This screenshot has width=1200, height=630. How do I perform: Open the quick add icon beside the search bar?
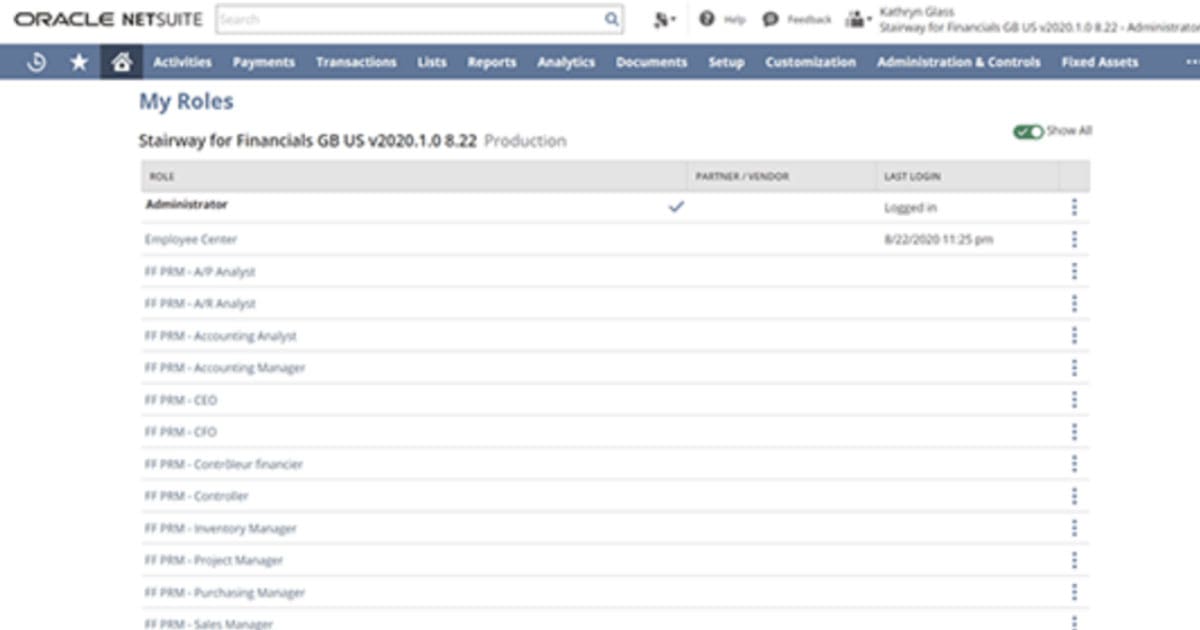point(659,19)
